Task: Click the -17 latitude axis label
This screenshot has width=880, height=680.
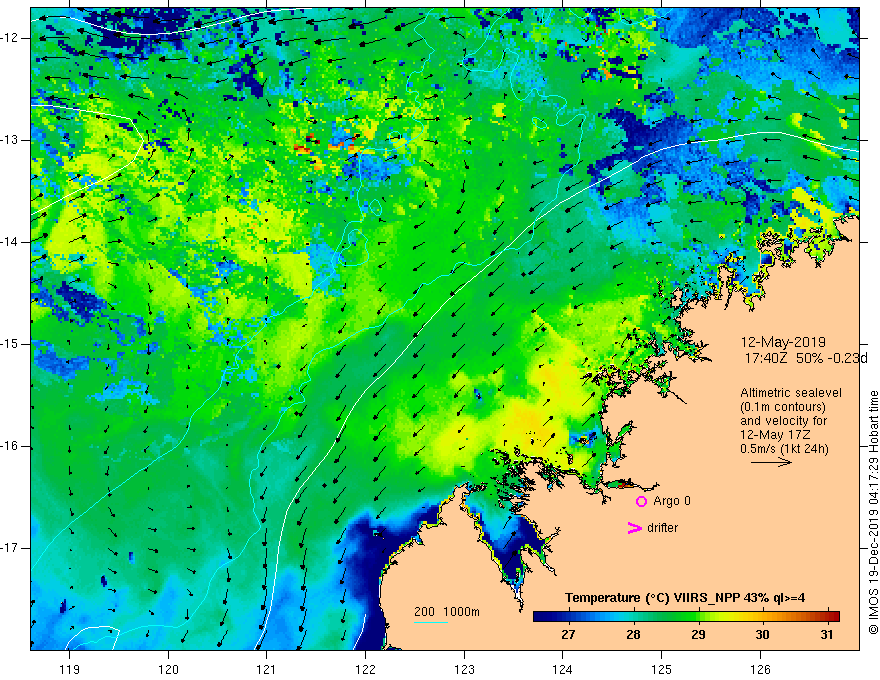Action: tap(10, 548)
